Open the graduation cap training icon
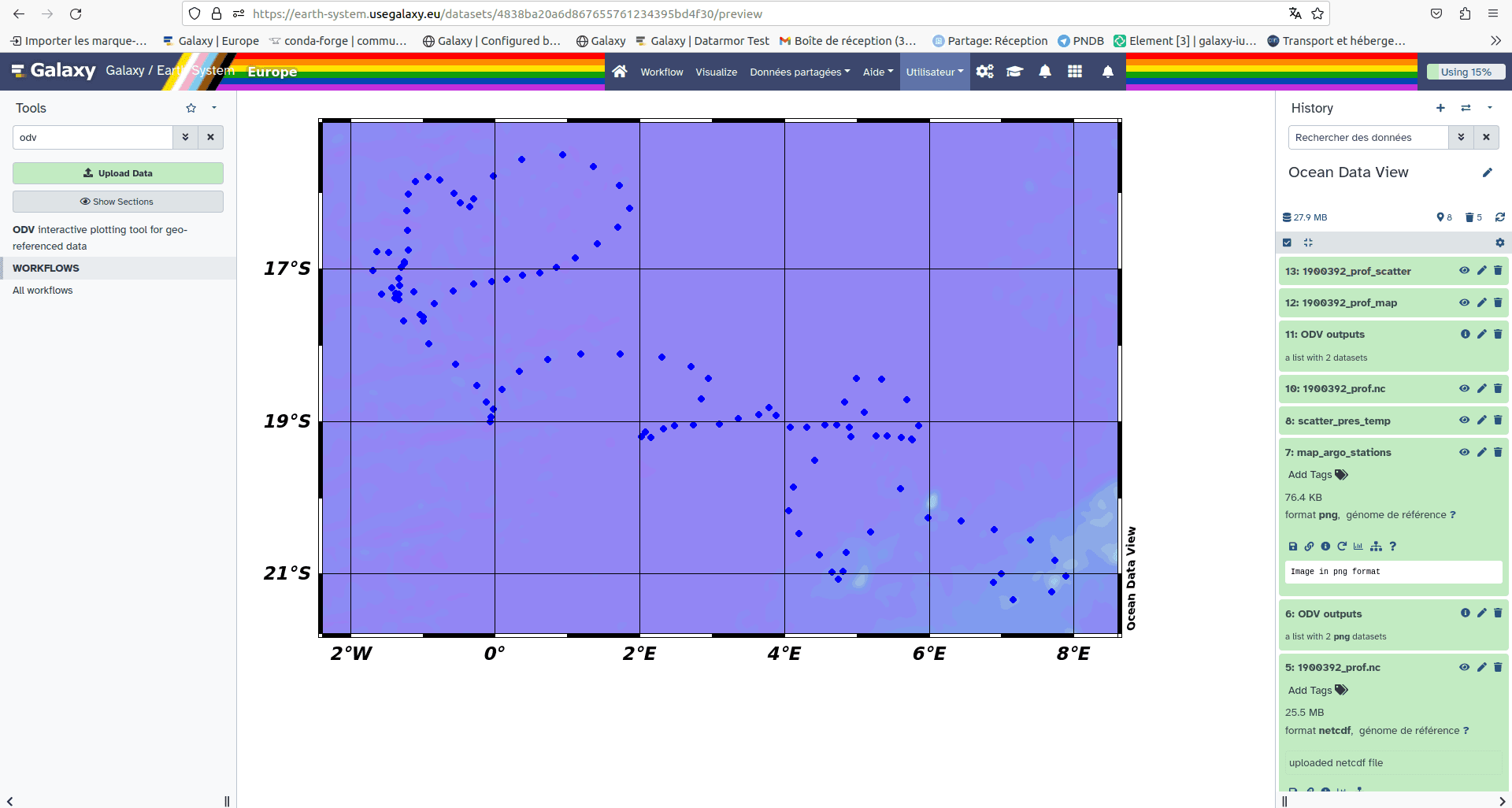The width and height of the screenshot is (1512, 808). click(x=1014, y=72)
